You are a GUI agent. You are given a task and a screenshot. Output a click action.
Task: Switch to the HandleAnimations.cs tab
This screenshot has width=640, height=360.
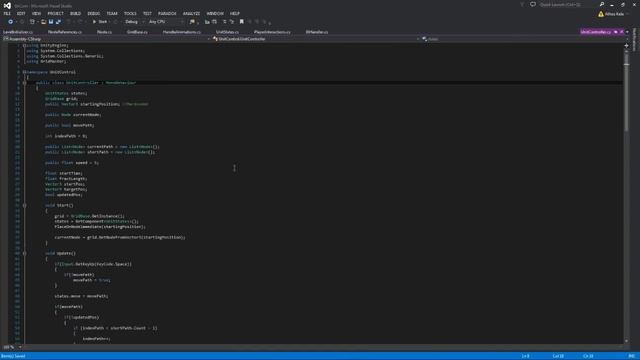(182, 32)
